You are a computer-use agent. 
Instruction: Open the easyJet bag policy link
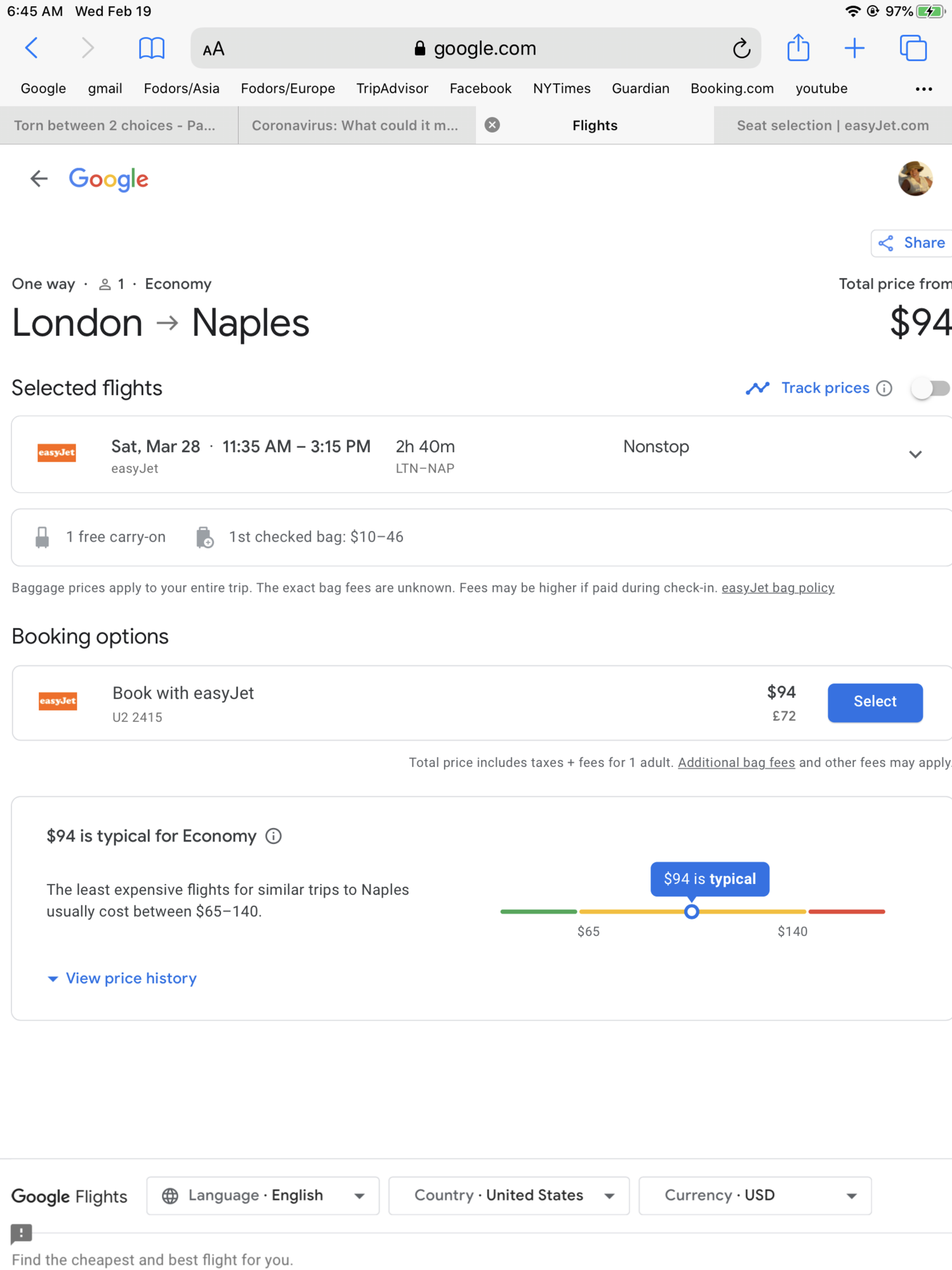777,588
